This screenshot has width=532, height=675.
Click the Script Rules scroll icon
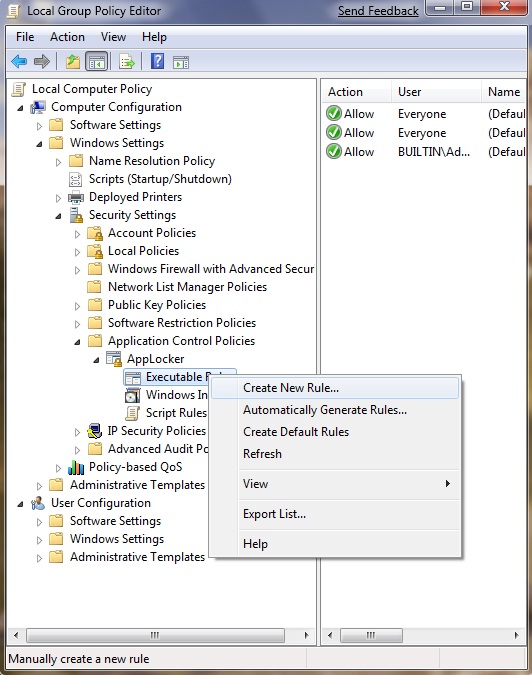coord(132,413)
